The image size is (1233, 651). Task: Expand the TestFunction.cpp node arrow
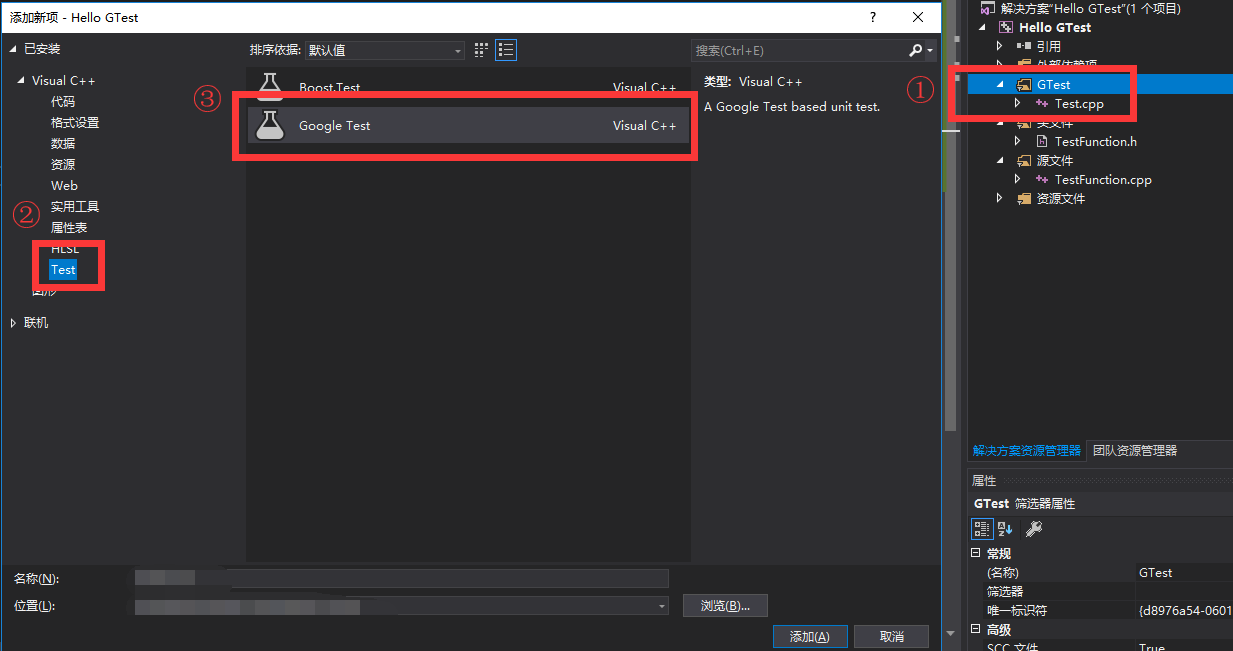click(x=1017, y=179)
